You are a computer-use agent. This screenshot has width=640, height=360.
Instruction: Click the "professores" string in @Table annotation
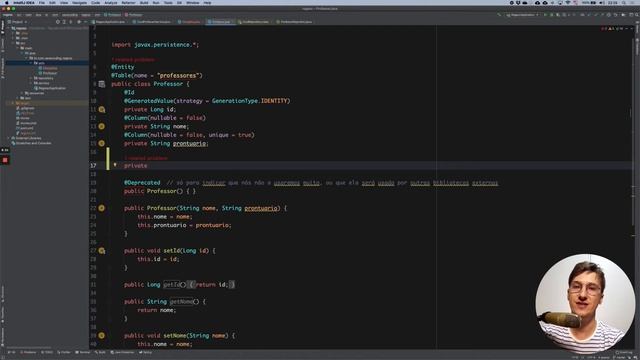click(179, 76)
